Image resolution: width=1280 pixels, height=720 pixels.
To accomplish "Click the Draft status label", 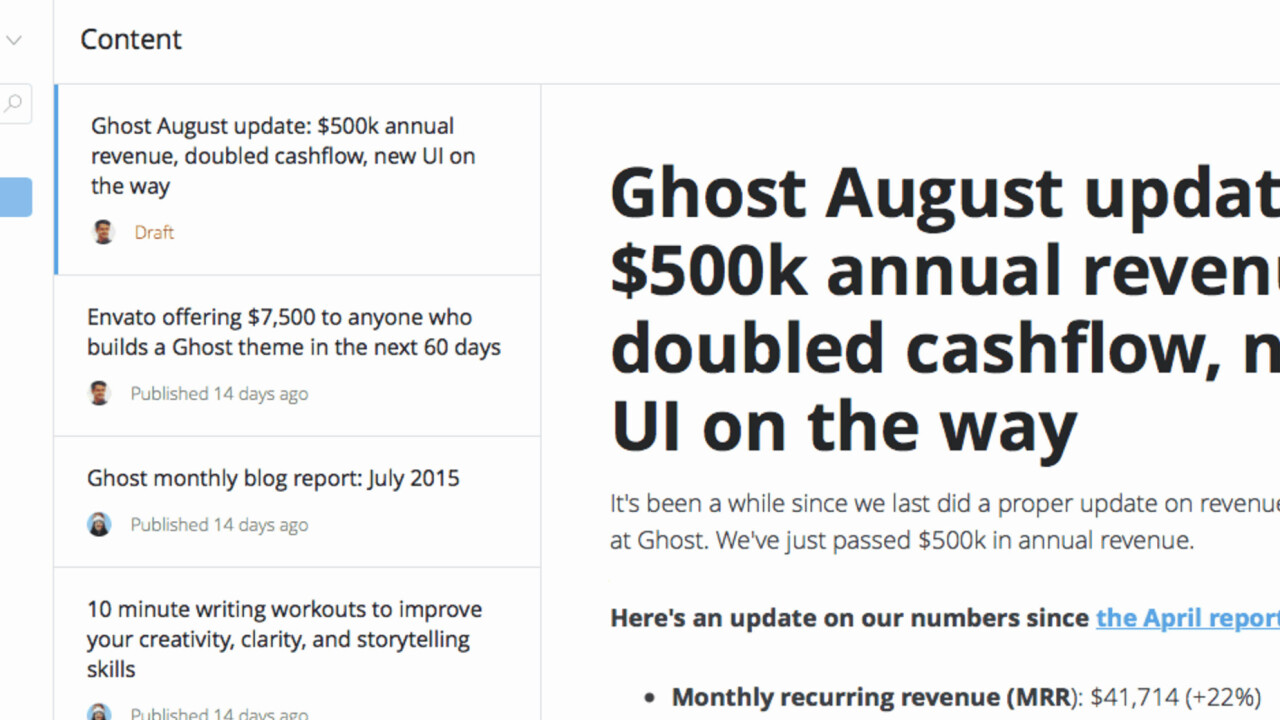I will pos(154,232).
